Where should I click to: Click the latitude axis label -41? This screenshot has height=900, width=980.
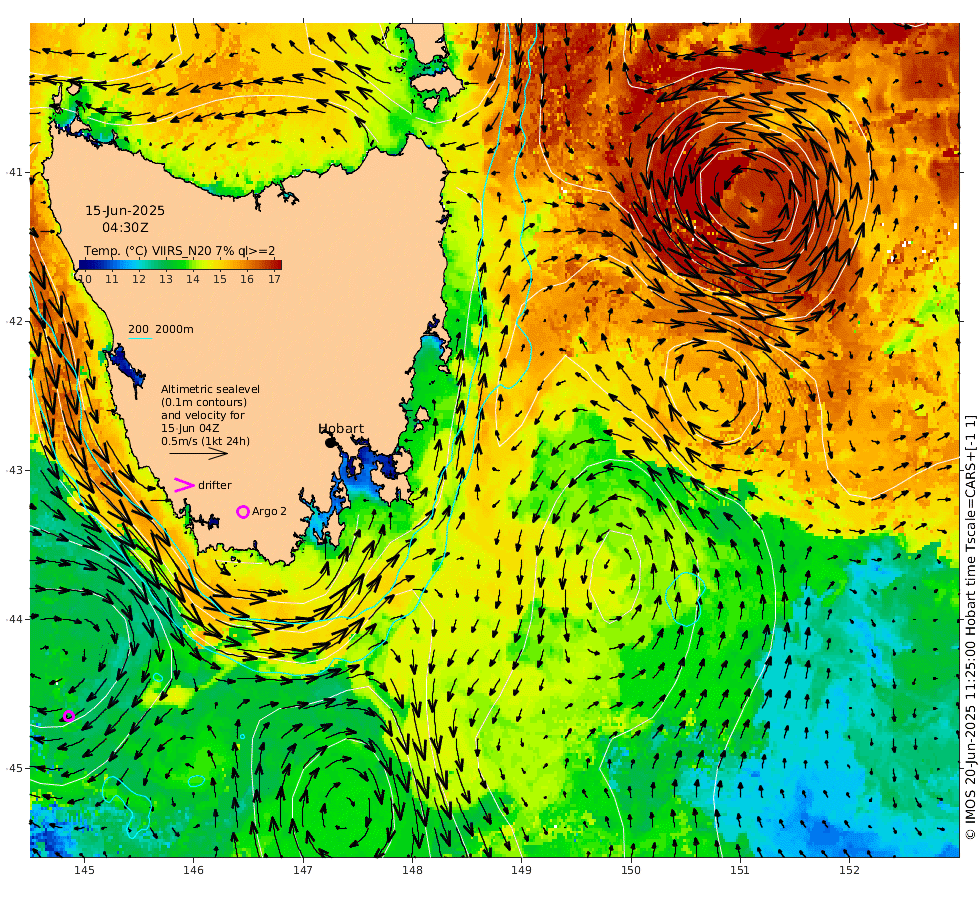[13, 172]
